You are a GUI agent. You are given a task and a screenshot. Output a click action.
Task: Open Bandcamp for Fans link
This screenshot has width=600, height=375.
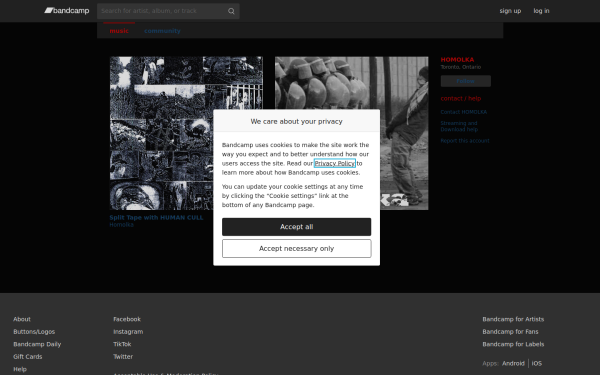click(510, 332)
